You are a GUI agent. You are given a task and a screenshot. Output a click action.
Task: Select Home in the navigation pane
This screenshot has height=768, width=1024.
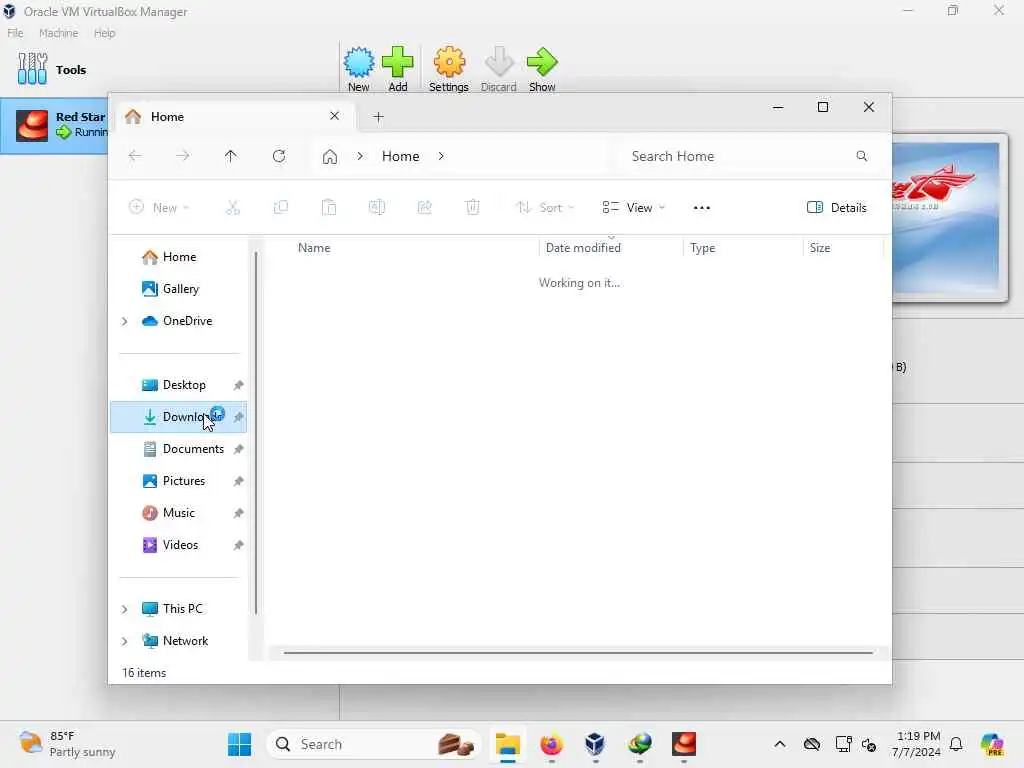[178, 257]
